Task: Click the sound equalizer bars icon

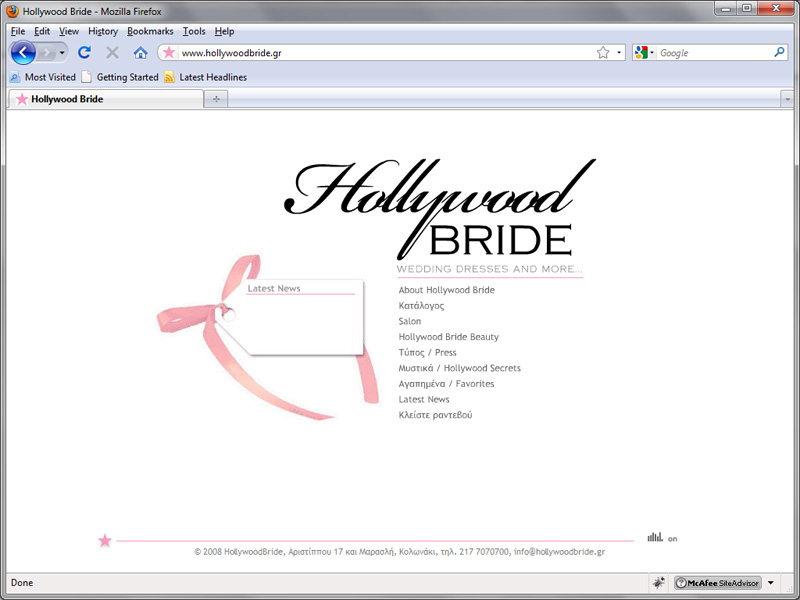Action: click(655, 537)
